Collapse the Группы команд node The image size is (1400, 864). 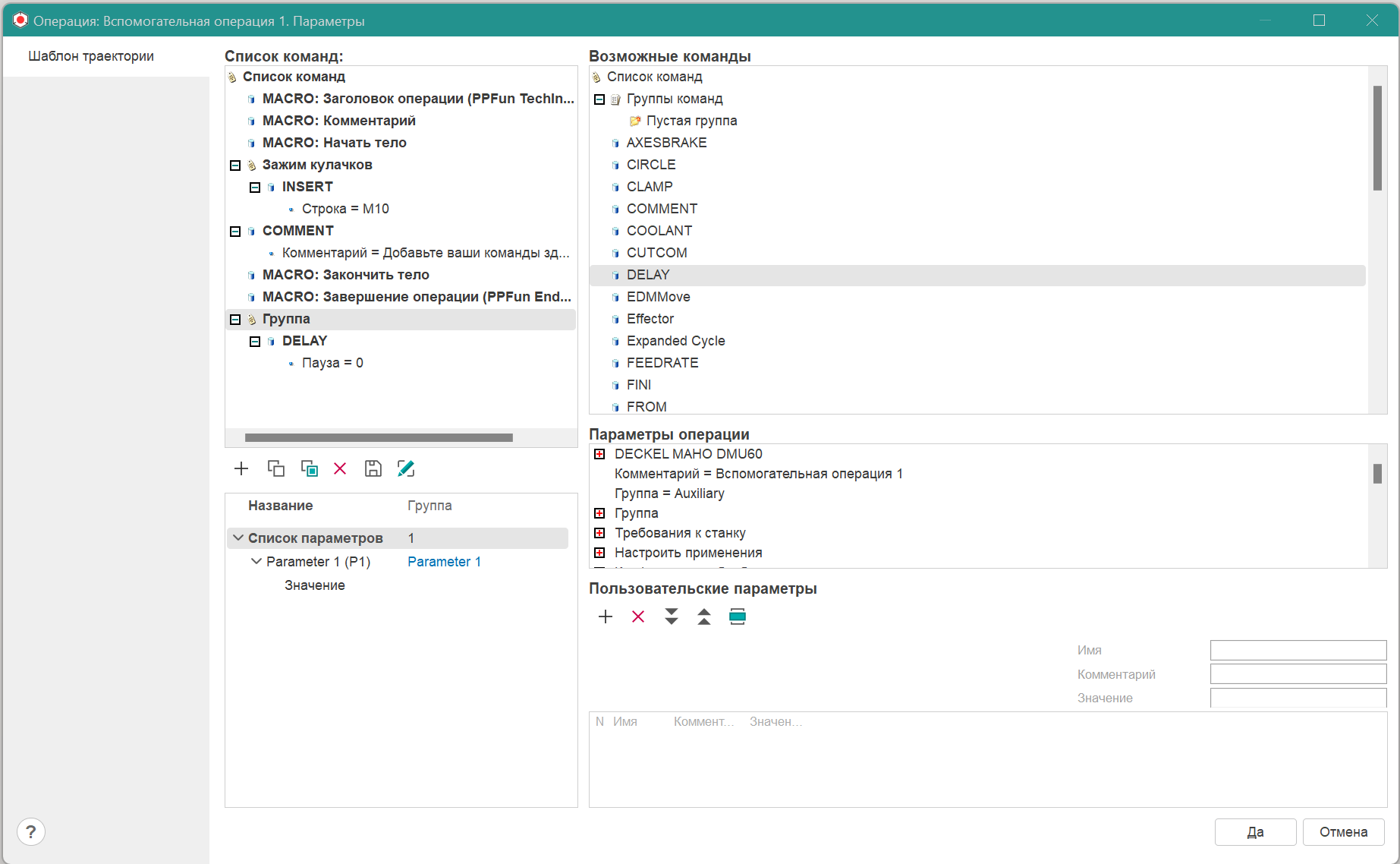[x=599, y=99]
